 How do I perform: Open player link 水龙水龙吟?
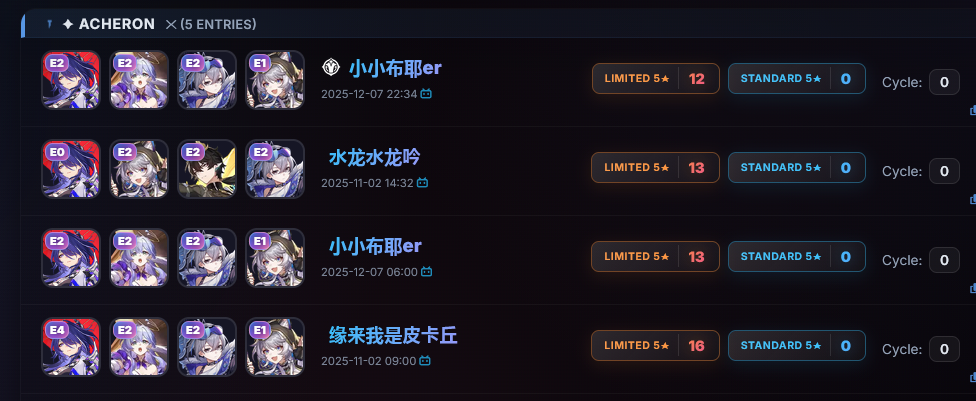click(375, 157)
